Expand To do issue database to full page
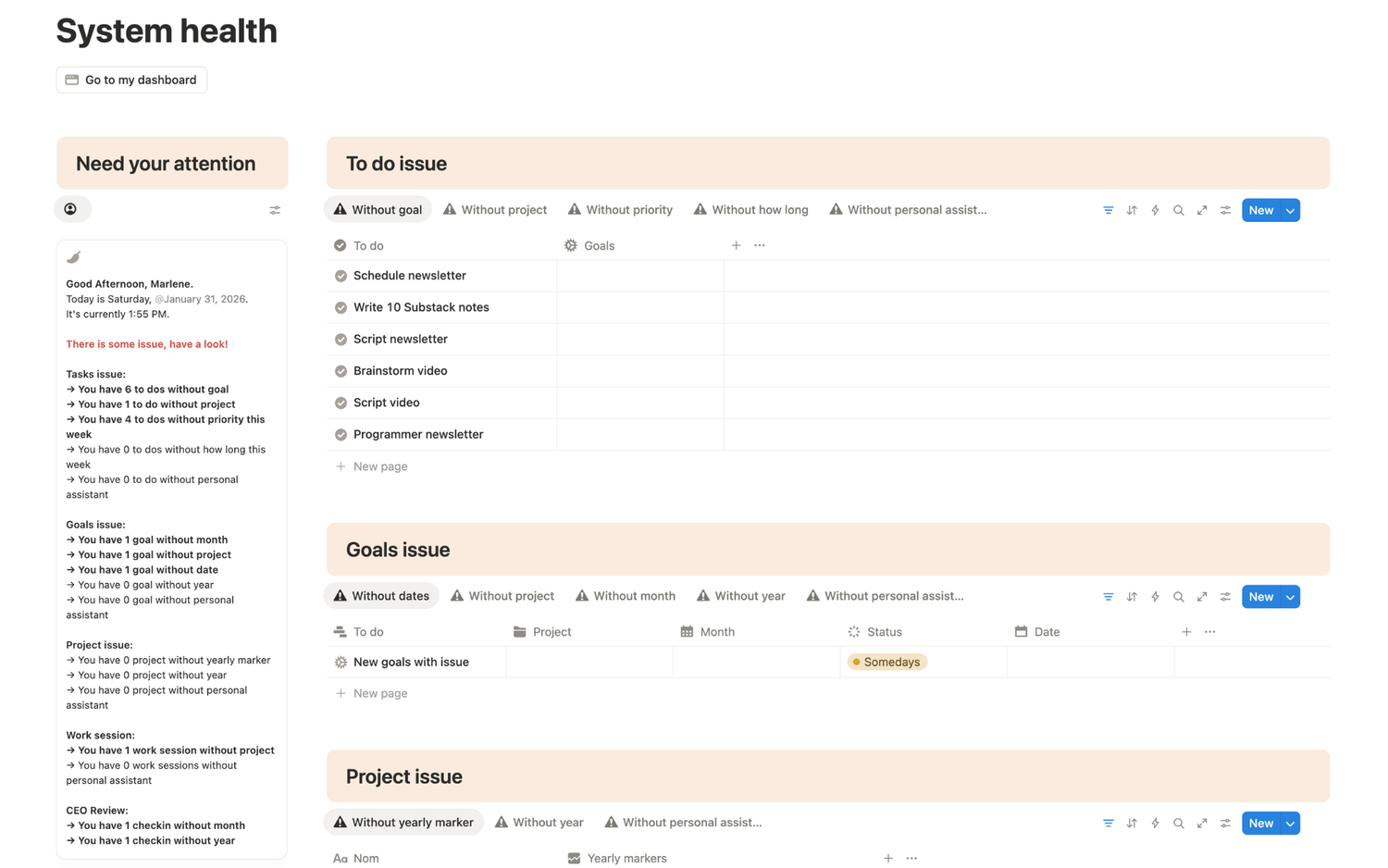 point(1202,210)
